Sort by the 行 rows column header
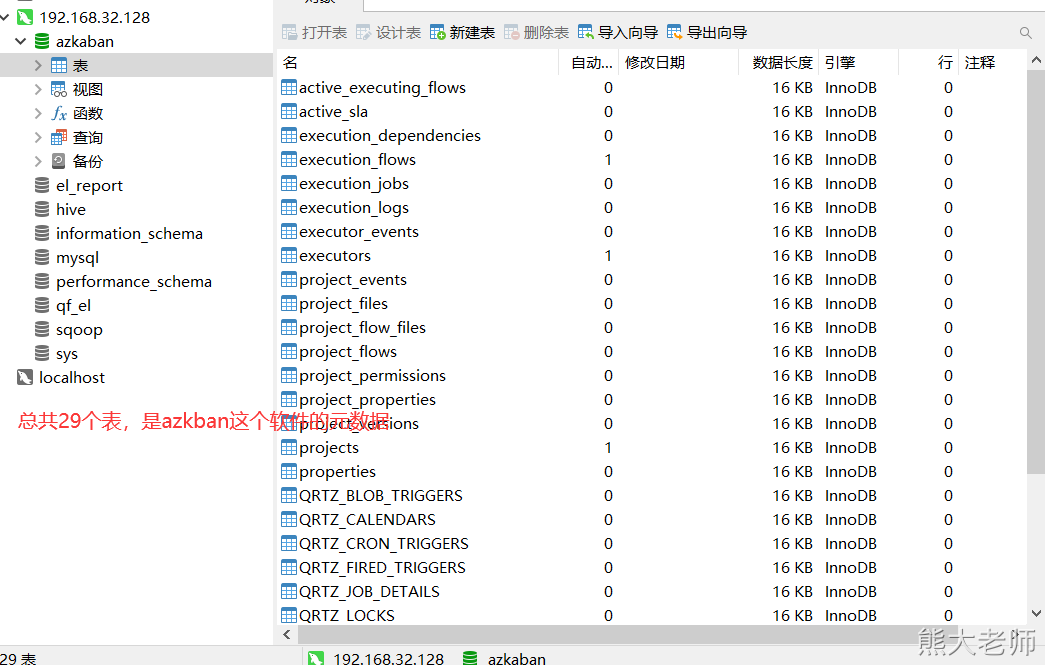Viewport: 1045px width, 665px height. pos(928,63)
